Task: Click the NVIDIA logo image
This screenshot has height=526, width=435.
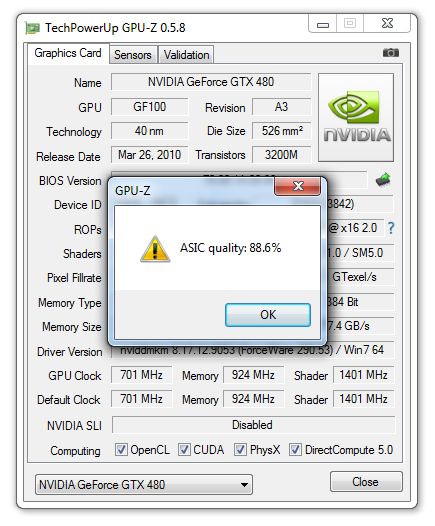Action: [356, 118]
